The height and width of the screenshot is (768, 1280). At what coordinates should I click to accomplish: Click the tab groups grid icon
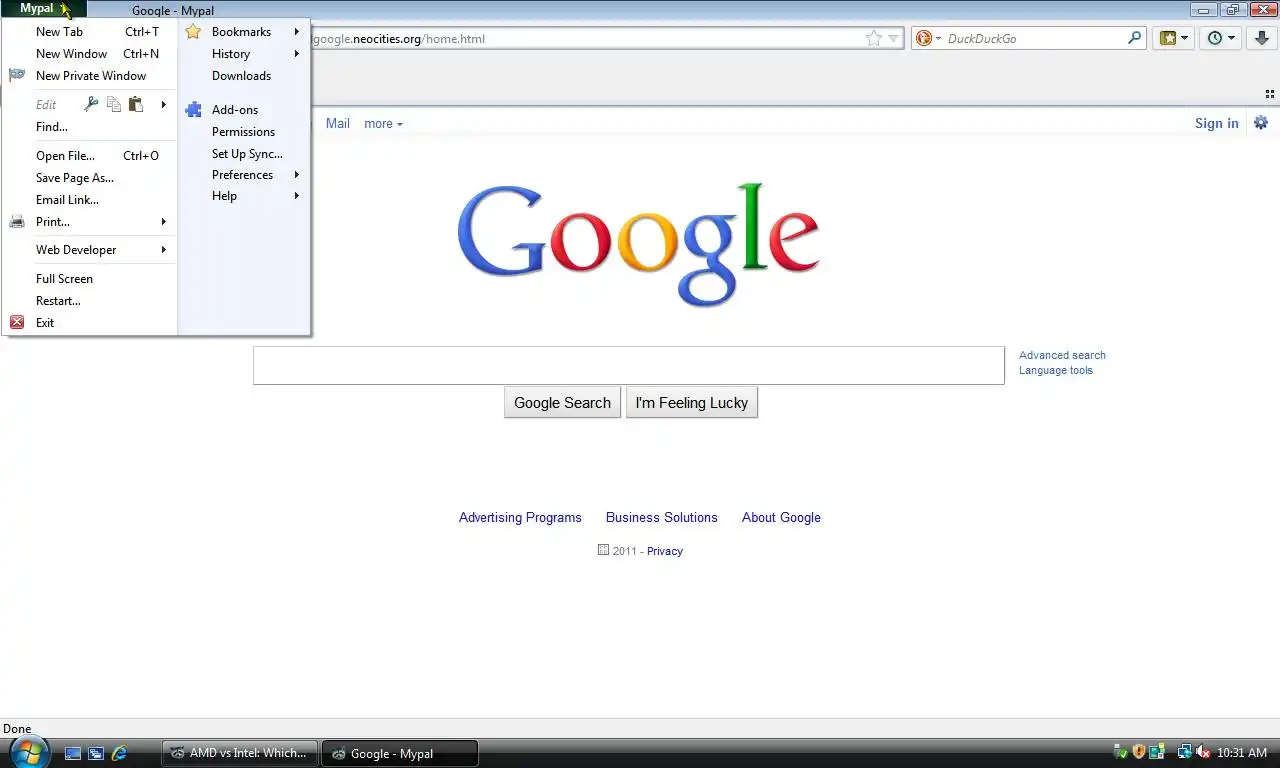[1270, 94]
